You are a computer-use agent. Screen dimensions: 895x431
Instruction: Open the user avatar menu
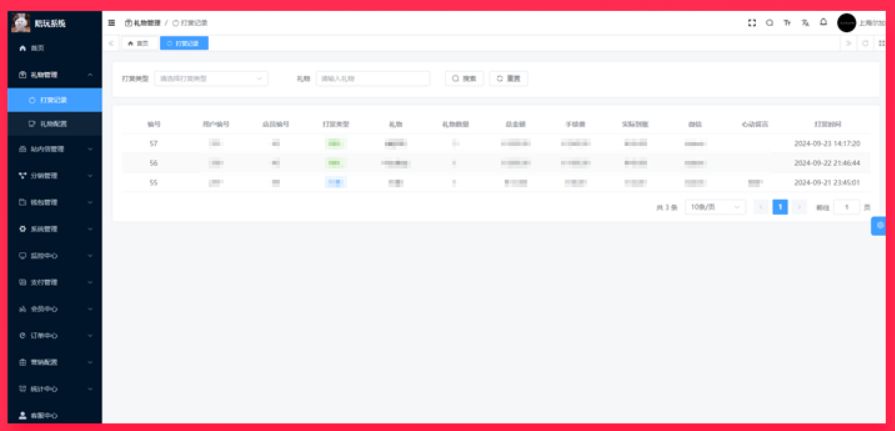click(846, 23)
